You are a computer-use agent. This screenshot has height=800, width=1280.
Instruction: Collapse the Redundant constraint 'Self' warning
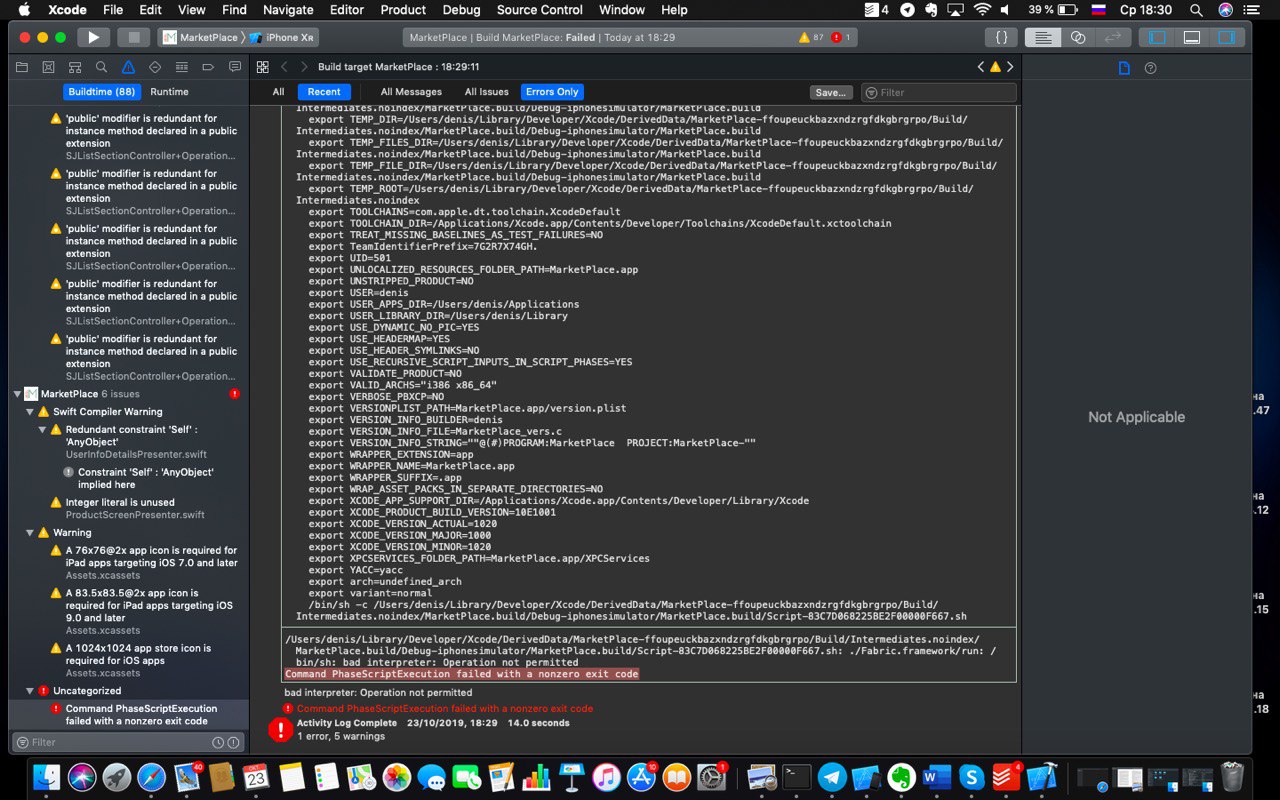click(43, 430)
